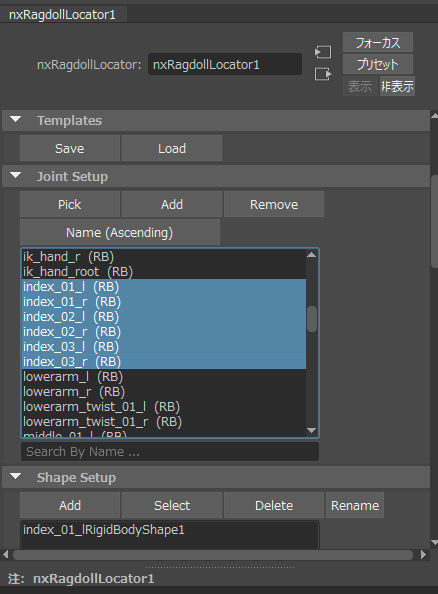Screen dimensions: 438x594
Task: Open the Name (Ascending) sort dropdown
Action: click(120, 232)
